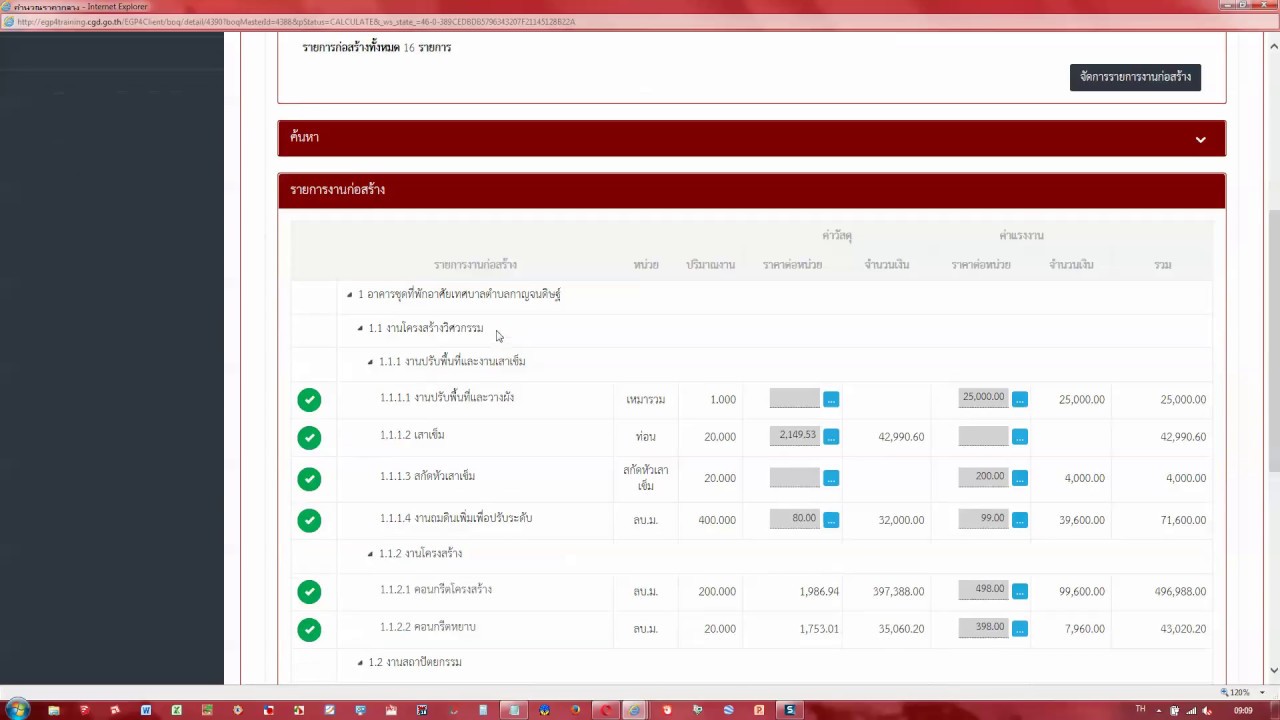Viewport: 1280px width, 720px height.
Task: Open labor price lookup for 1.1.1.4 งานถมดิน
Action: [x=1019, y=520]
